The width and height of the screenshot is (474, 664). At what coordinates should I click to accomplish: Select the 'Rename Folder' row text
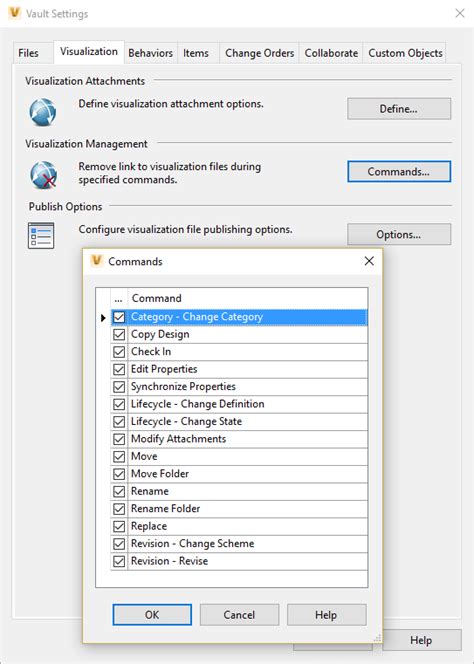click(x=166, y=509)
